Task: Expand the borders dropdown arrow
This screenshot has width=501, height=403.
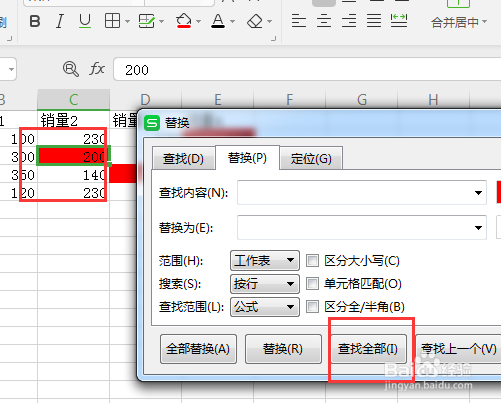Action: tap(127, 22)
